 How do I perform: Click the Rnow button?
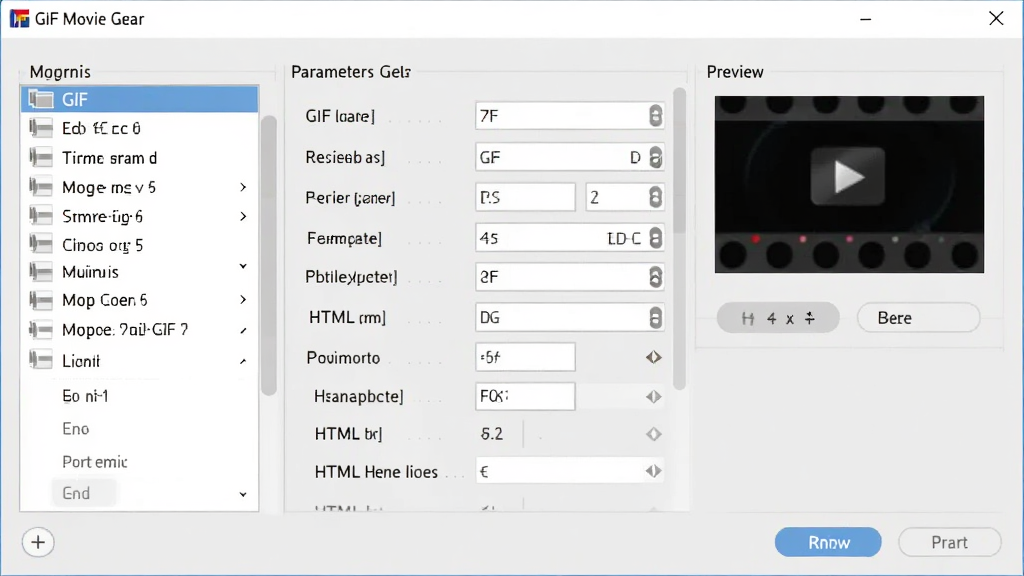[828, 542]
